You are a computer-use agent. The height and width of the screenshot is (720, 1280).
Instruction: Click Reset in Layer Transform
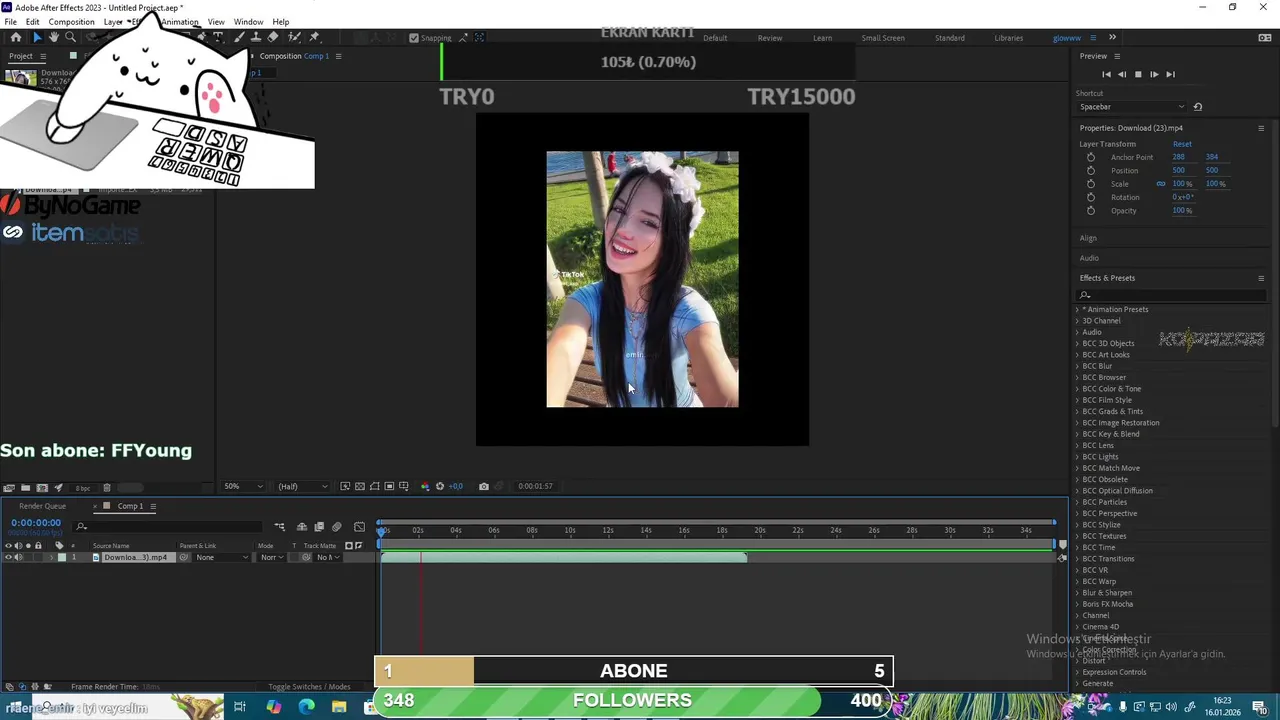point(1182,144)
